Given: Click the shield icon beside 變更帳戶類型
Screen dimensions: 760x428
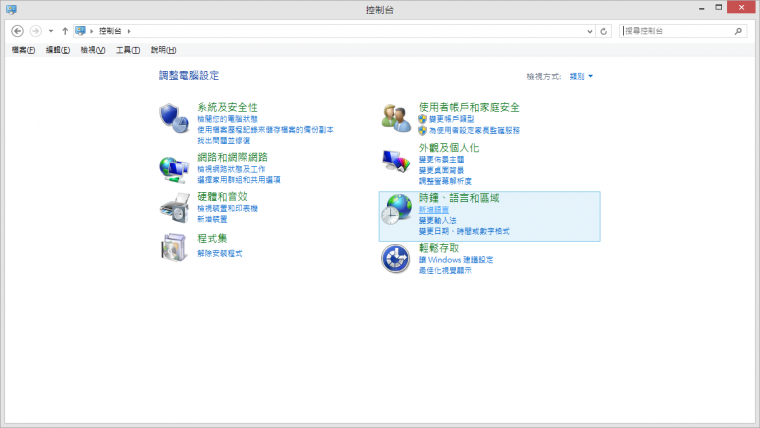Looking at the screenshot, I should [x=423, y=119].
